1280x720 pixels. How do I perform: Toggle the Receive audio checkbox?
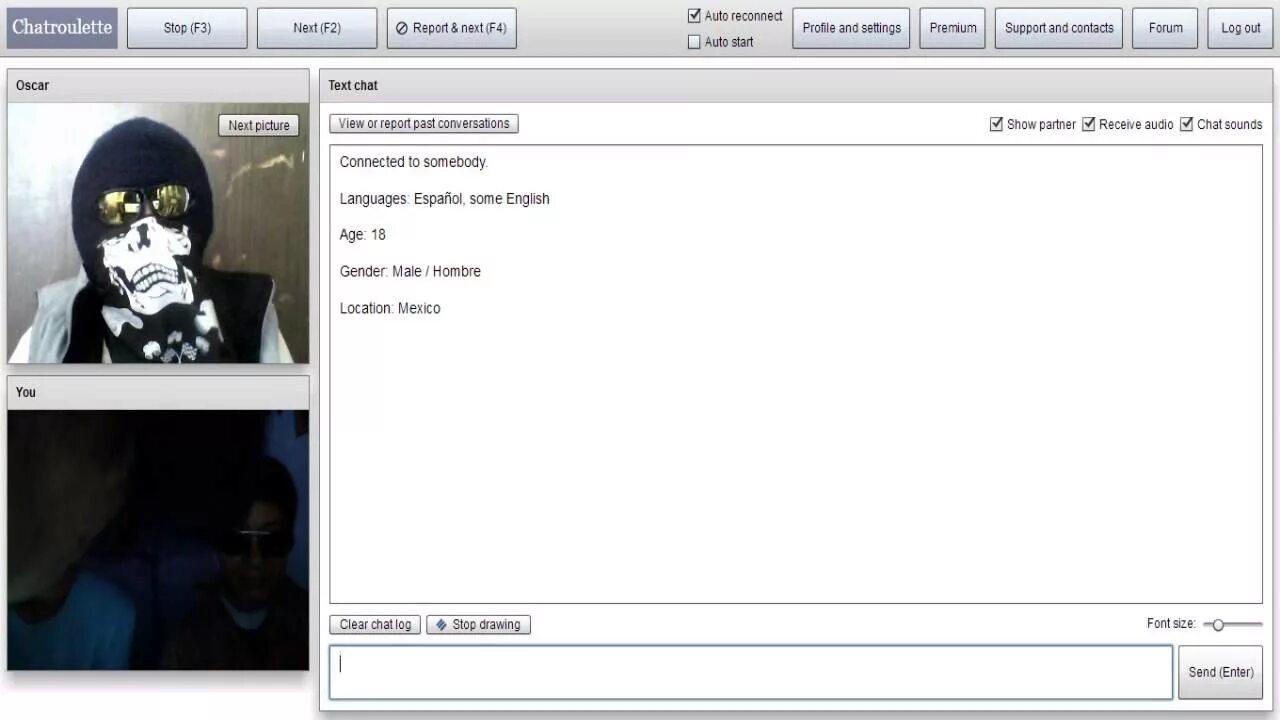1088,124
